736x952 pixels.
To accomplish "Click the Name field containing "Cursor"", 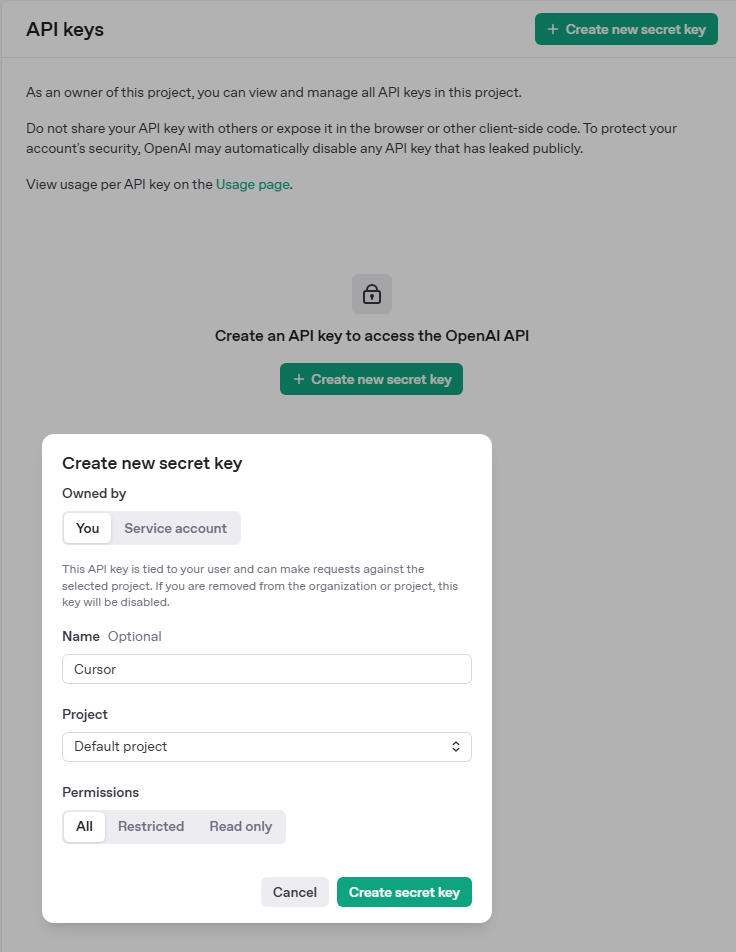I will click(x=266, y=669).
